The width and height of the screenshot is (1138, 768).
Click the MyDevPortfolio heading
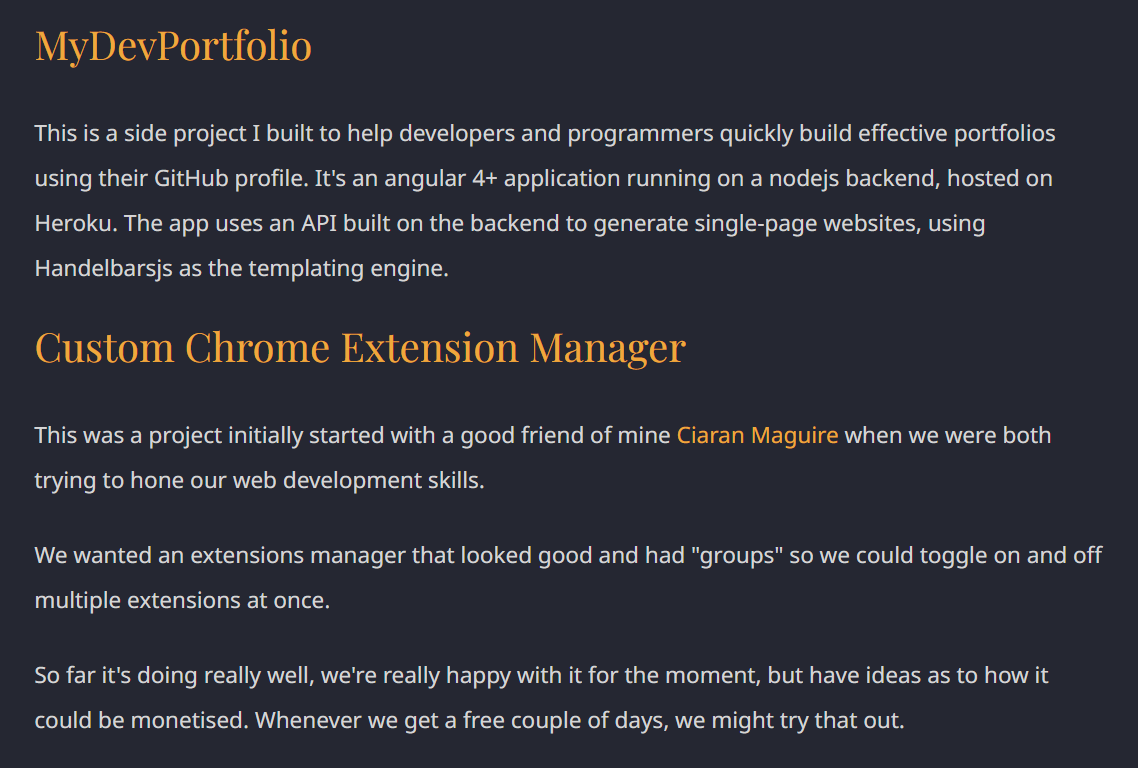pos(173,46)
